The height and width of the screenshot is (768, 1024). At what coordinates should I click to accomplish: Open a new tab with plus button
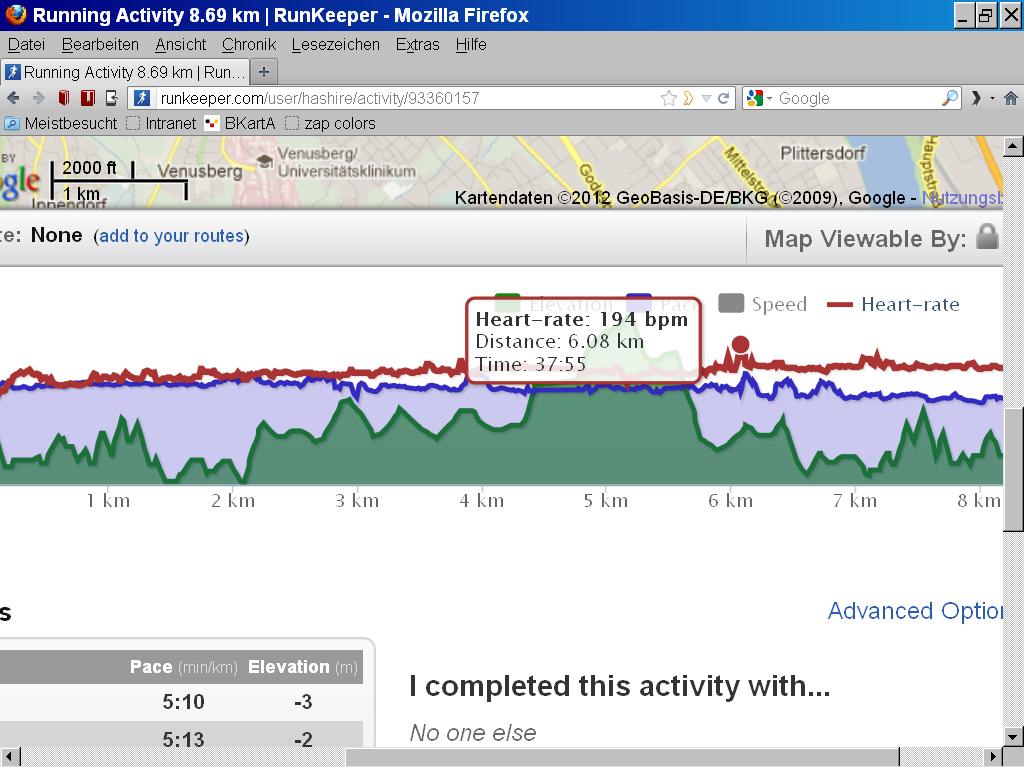tap(264, 72)
